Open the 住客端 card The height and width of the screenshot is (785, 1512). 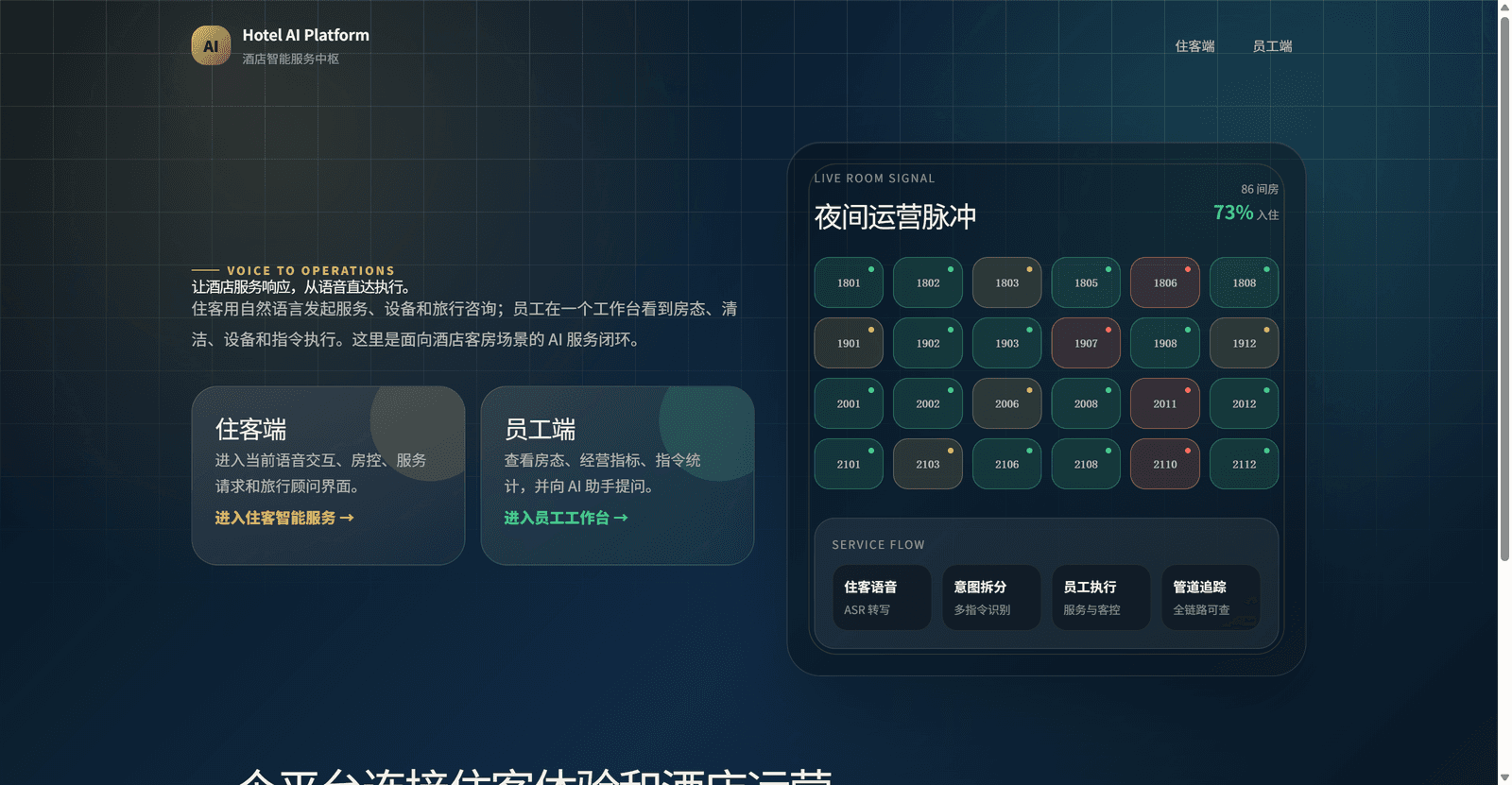tap(328, 475)
